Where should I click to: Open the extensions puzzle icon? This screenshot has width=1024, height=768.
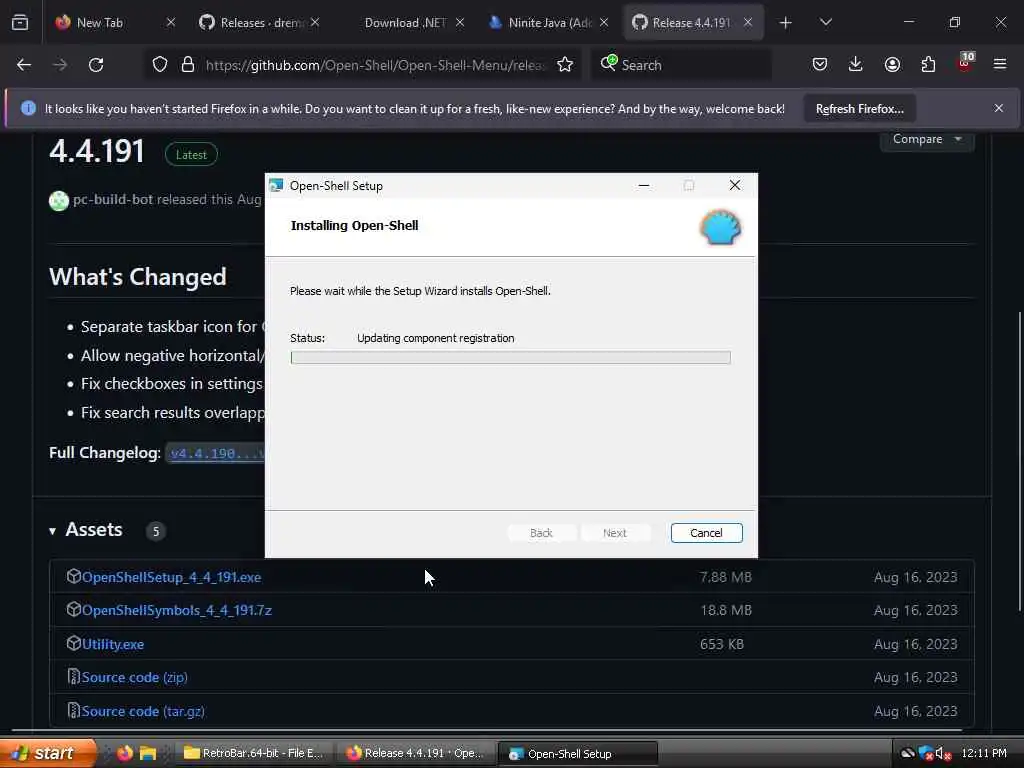928,65
